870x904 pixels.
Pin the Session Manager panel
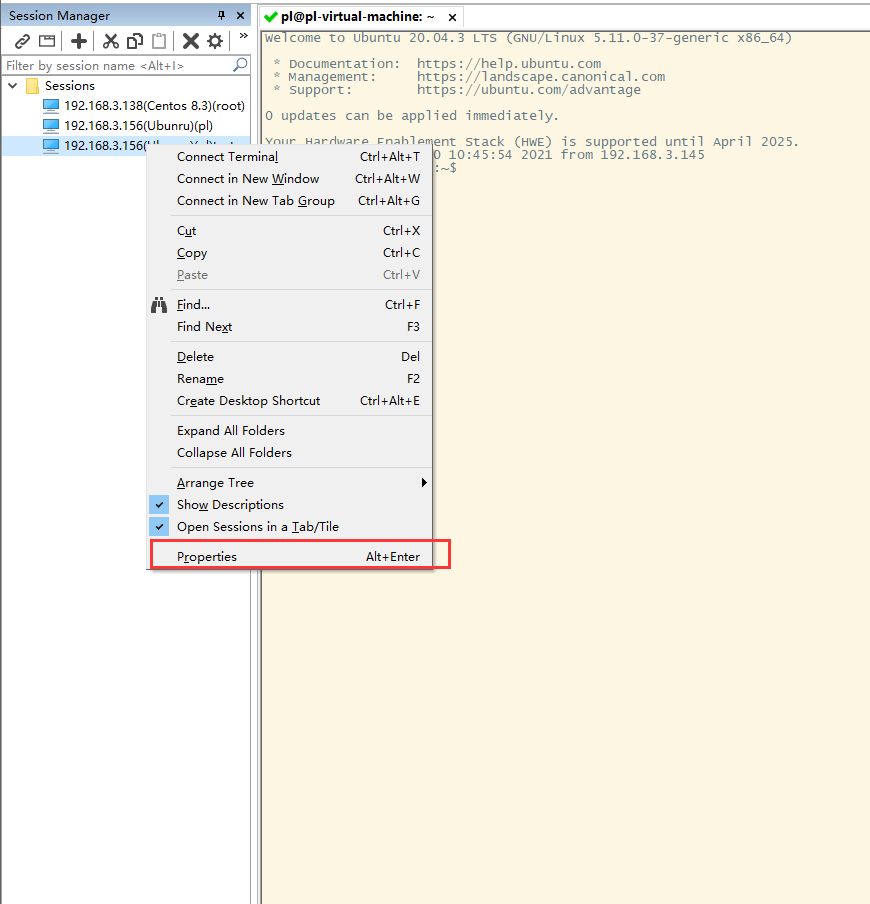[x=221, y=16]
